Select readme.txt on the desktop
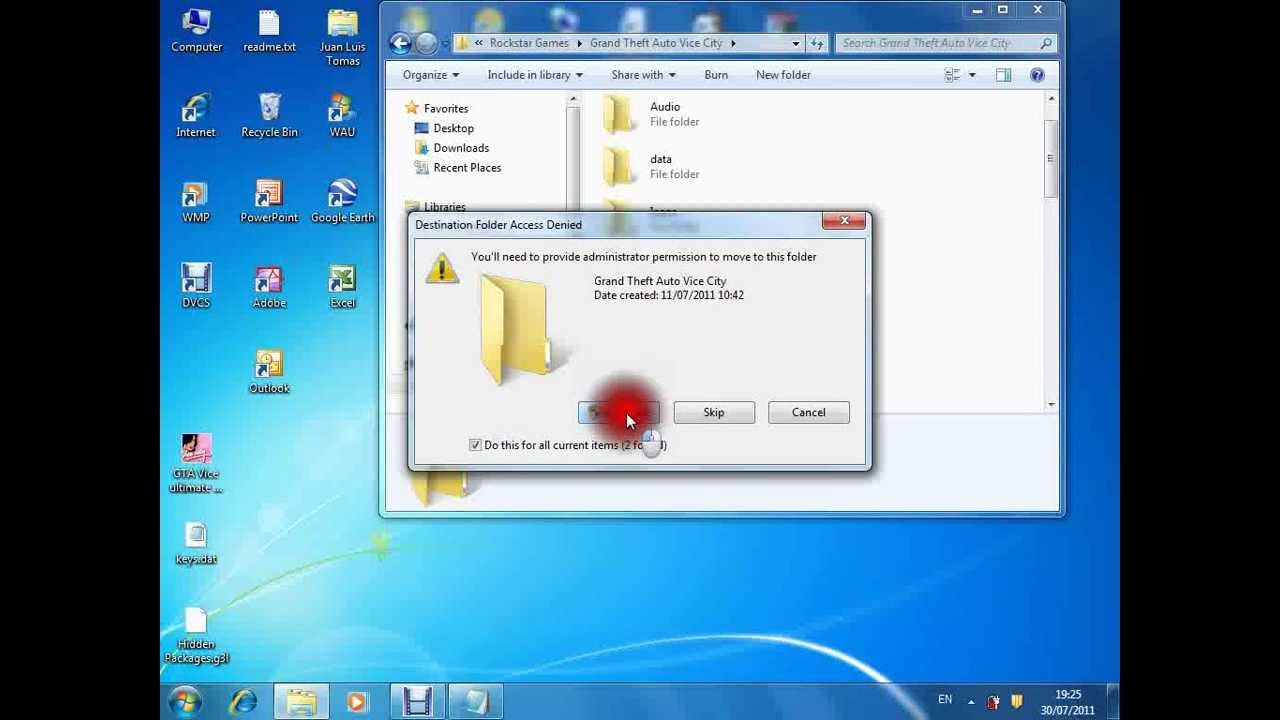This screenshot has width=1280, height=720. click(269, 30)
